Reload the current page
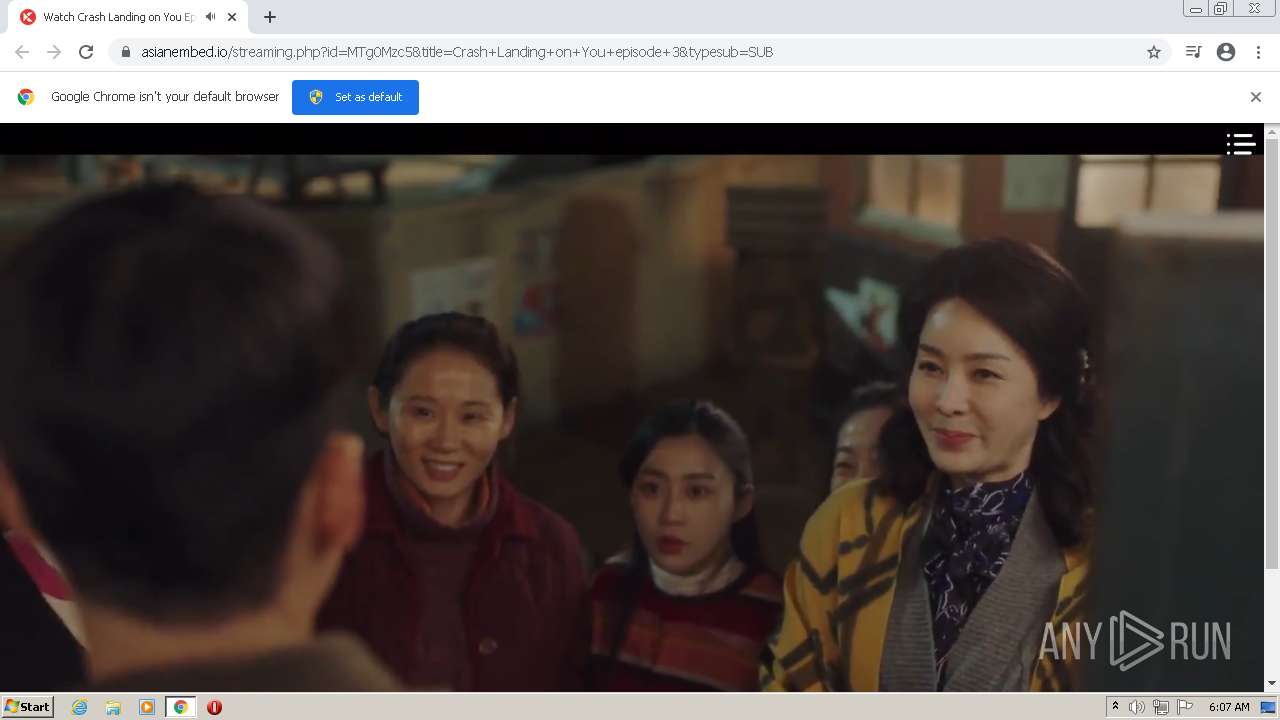The width and height of the screenshot is (1280, 720). (x=86, y=52)
